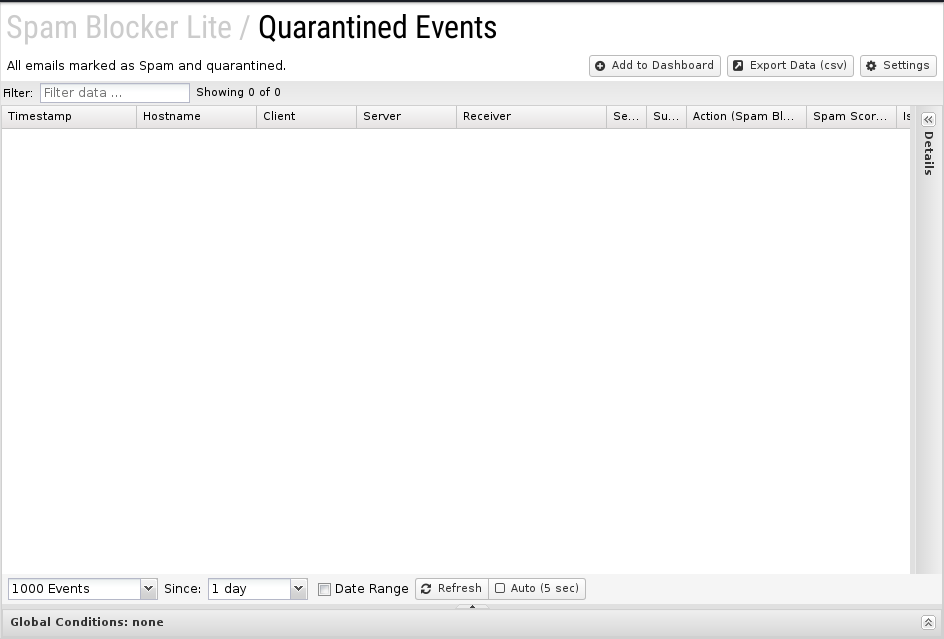Sort by the Timestamp column header

click(x=69, y=116)
